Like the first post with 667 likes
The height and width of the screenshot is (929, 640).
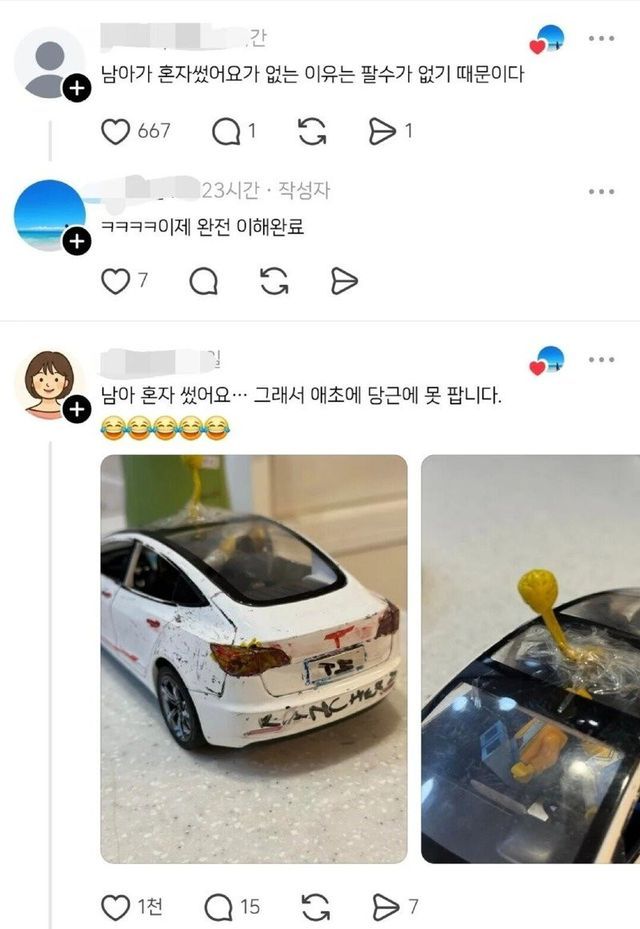tap(116, 132)
